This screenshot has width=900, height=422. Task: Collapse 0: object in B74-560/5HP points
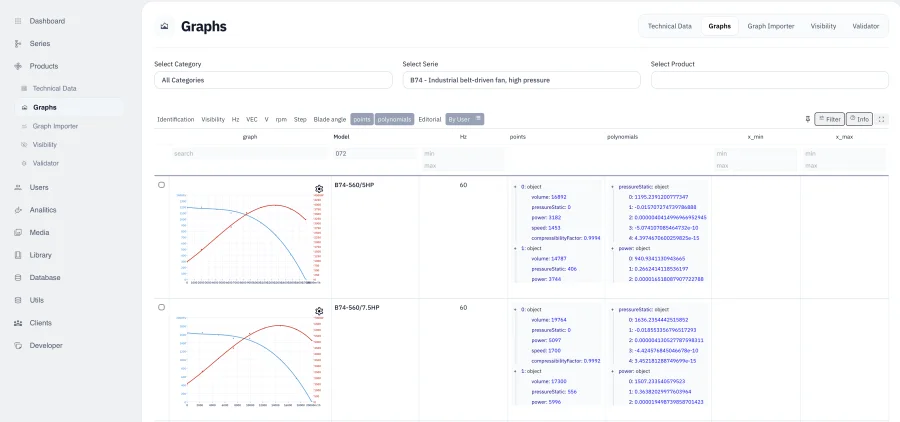pyautogui.click(x=516, y=187)
